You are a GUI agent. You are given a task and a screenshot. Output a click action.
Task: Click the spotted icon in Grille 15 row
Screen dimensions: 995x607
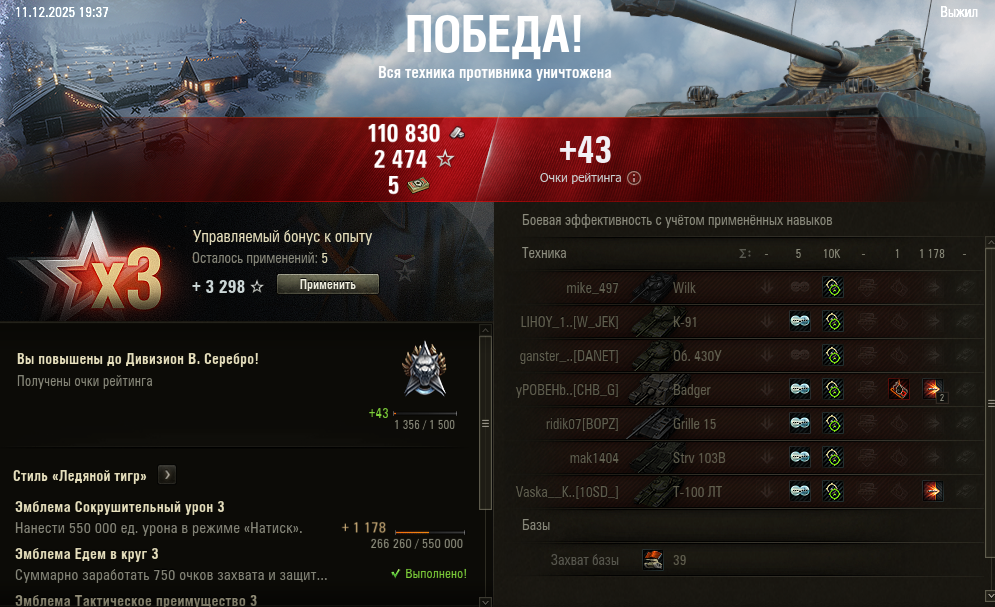pyautogui.click(x=800, y=423)
